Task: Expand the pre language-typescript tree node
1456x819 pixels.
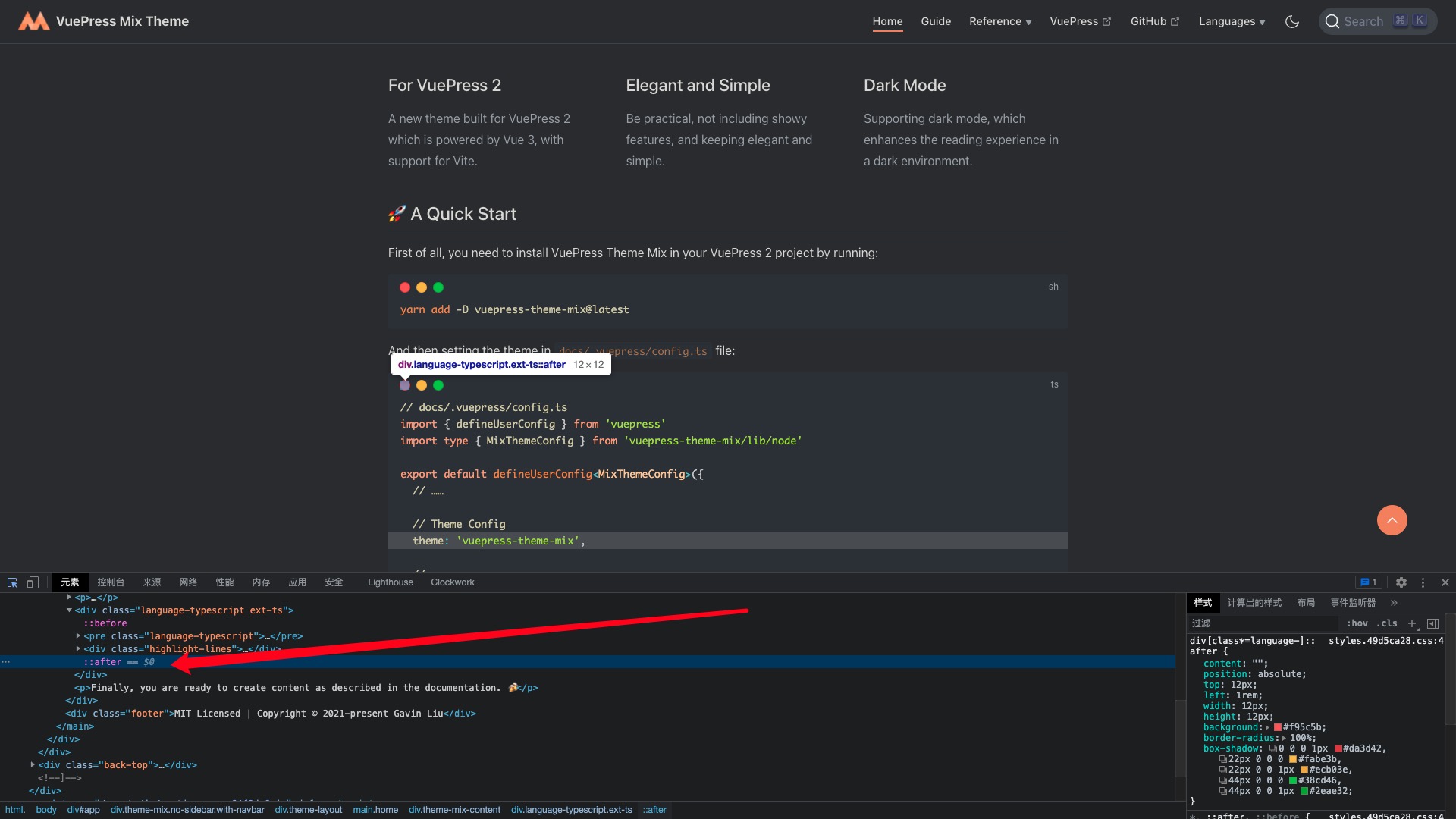Action: coord(79,636)
